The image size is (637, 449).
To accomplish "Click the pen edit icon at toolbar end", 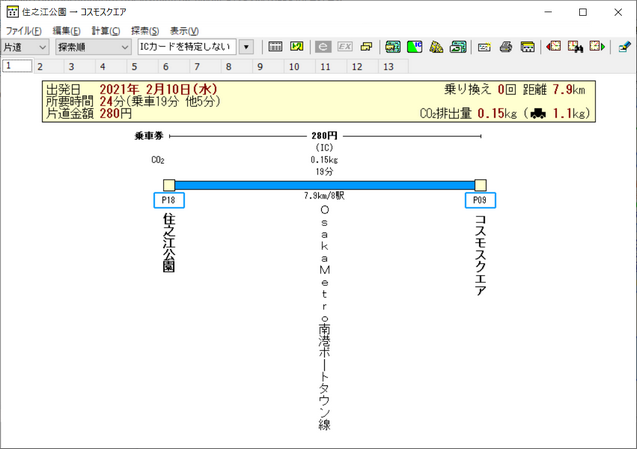I will [x=624, y=47].
